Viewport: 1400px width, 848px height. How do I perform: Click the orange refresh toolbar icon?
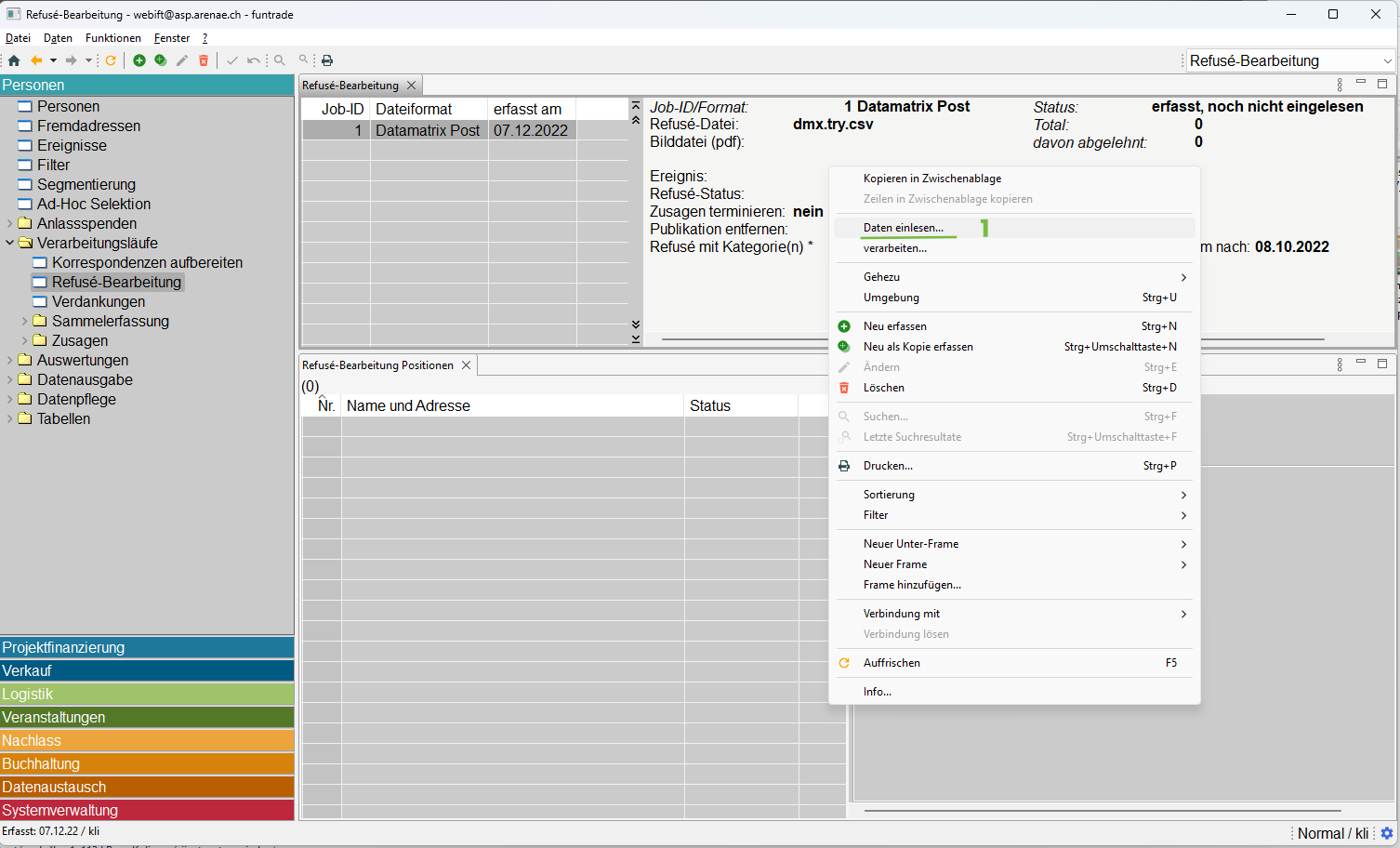click(x=111, y=60)
